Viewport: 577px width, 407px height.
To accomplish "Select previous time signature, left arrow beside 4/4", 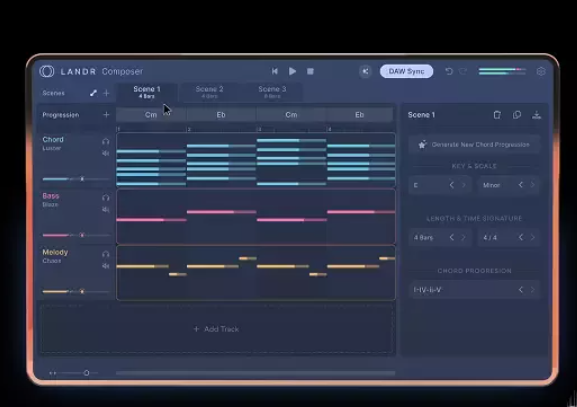I will click(x=521, y=237).
